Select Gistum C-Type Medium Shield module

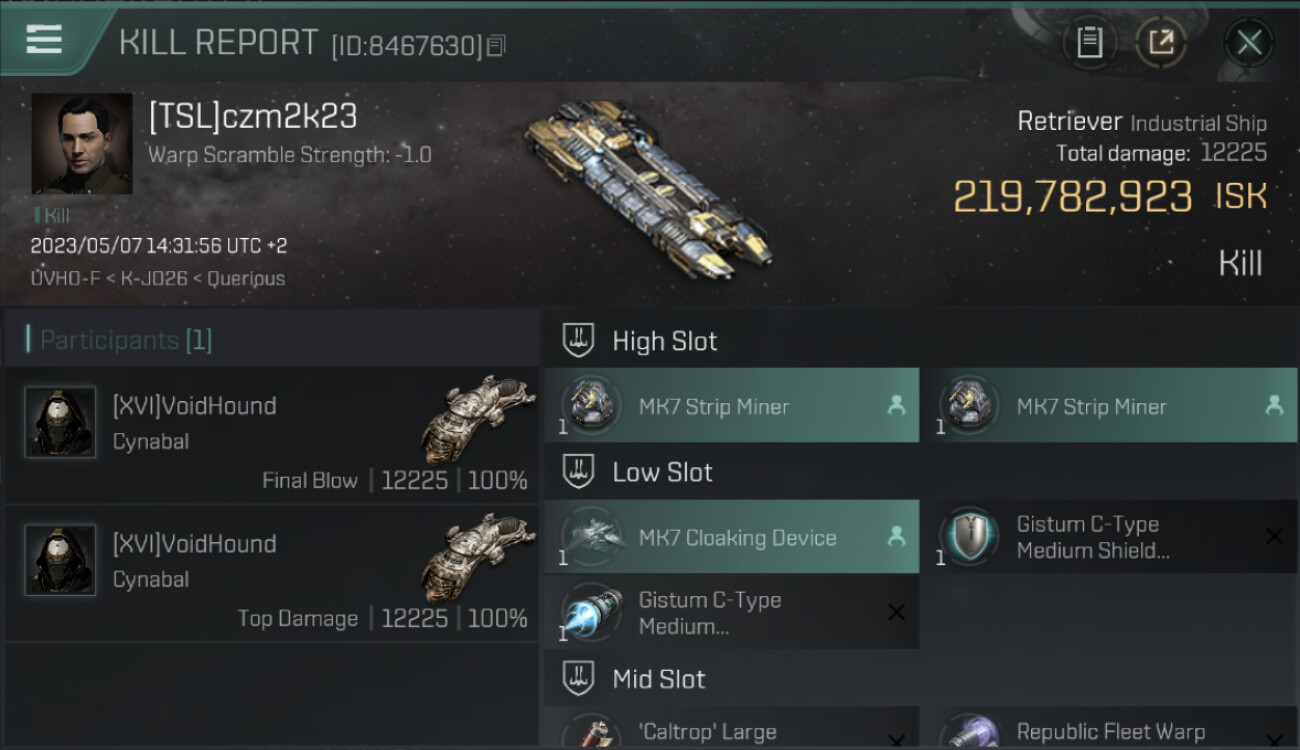pos(1108,537)
